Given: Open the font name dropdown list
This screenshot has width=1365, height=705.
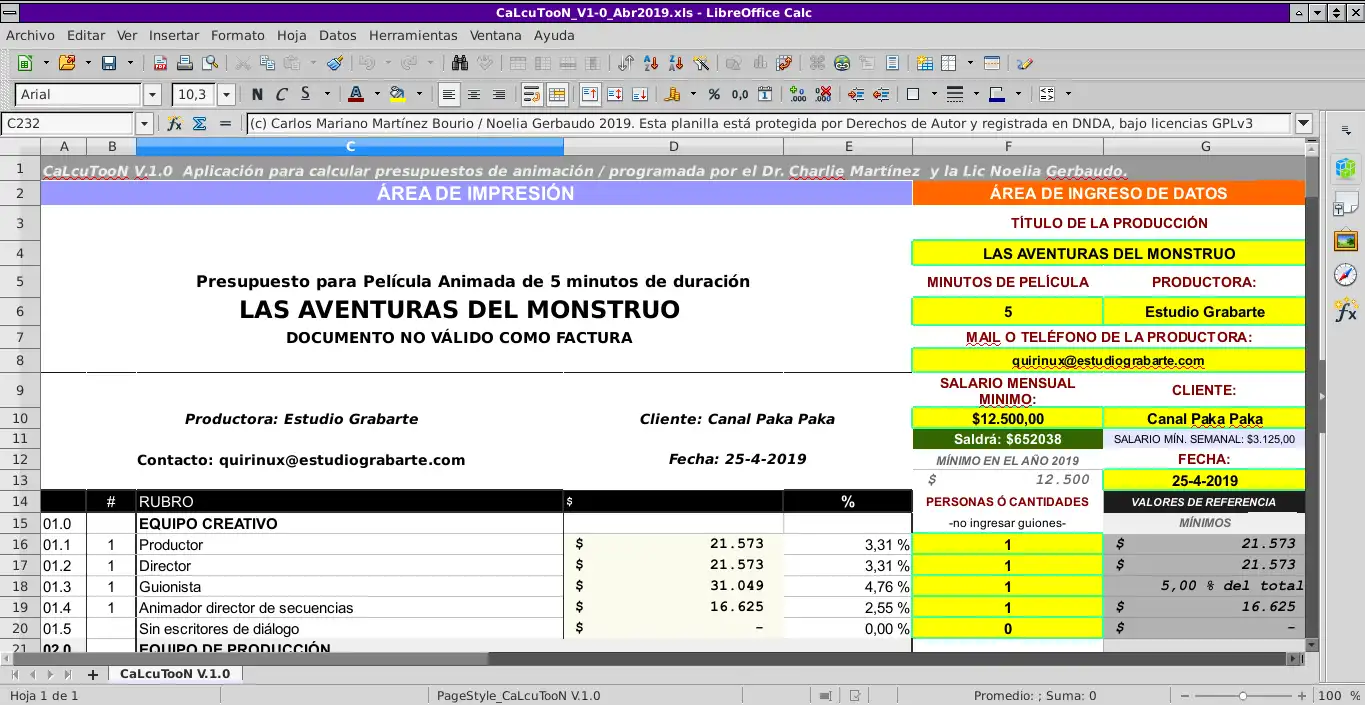Looking at the screenshot, I should click(152, 94).
